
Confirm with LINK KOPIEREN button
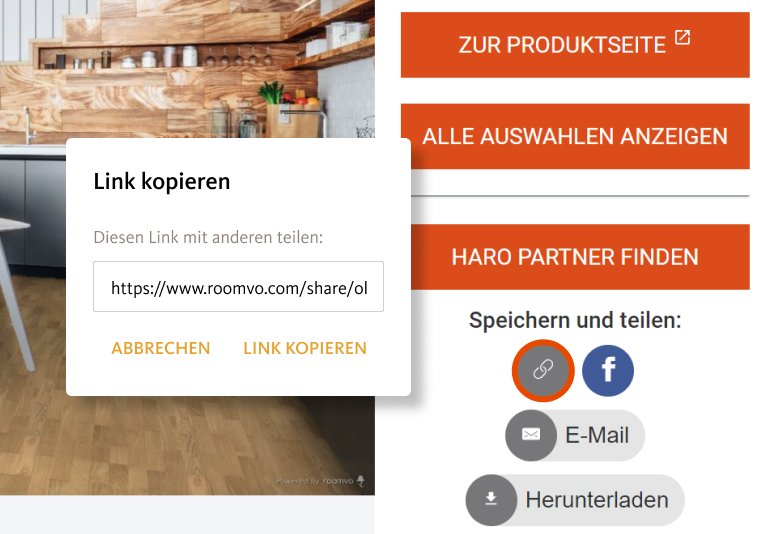305,348
